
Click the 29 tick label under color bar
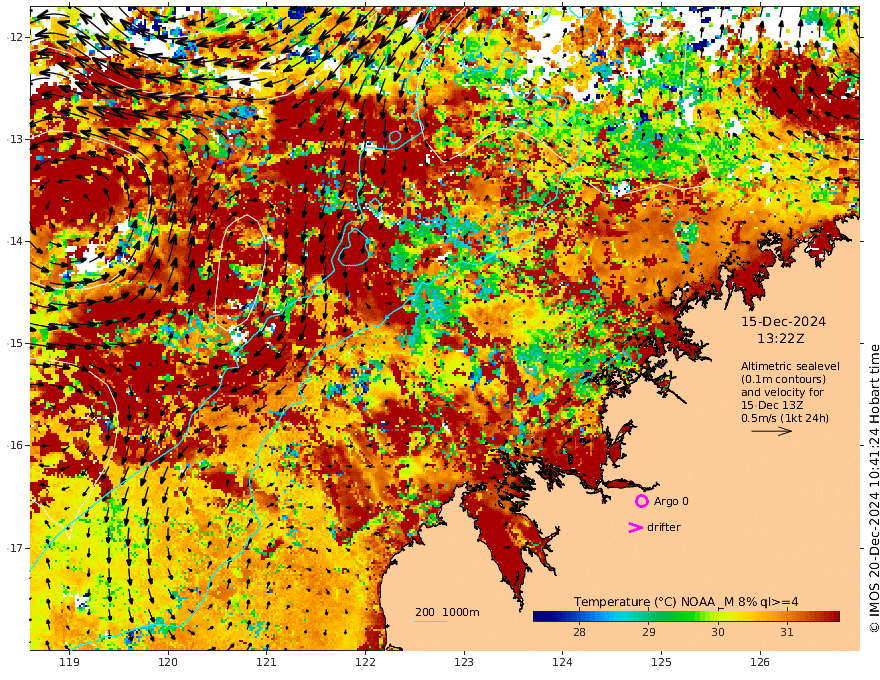[x=648, y=632]
